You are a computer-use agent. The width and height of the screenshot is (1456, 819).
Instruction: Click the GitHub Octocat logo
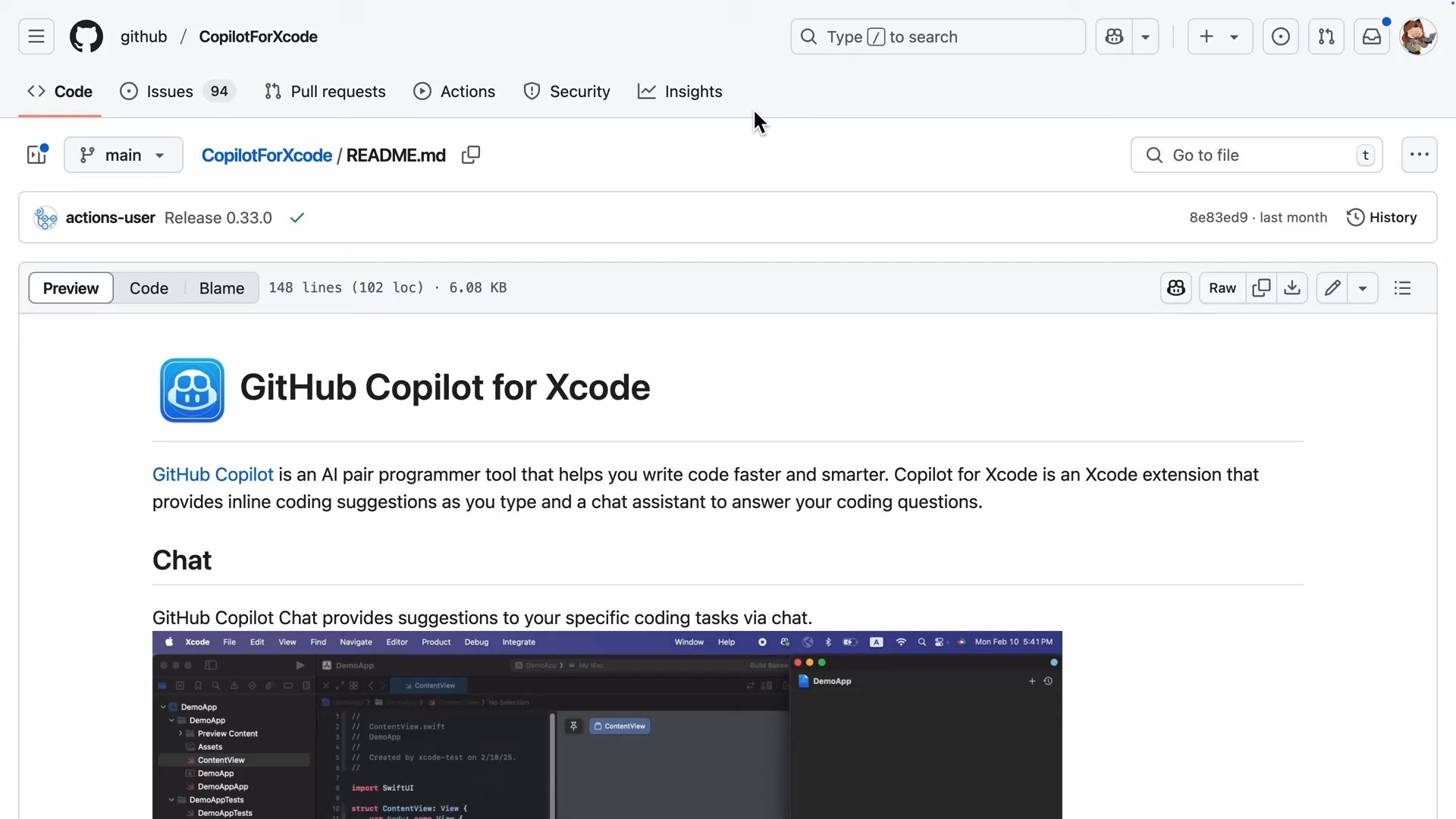coord(86,36)
